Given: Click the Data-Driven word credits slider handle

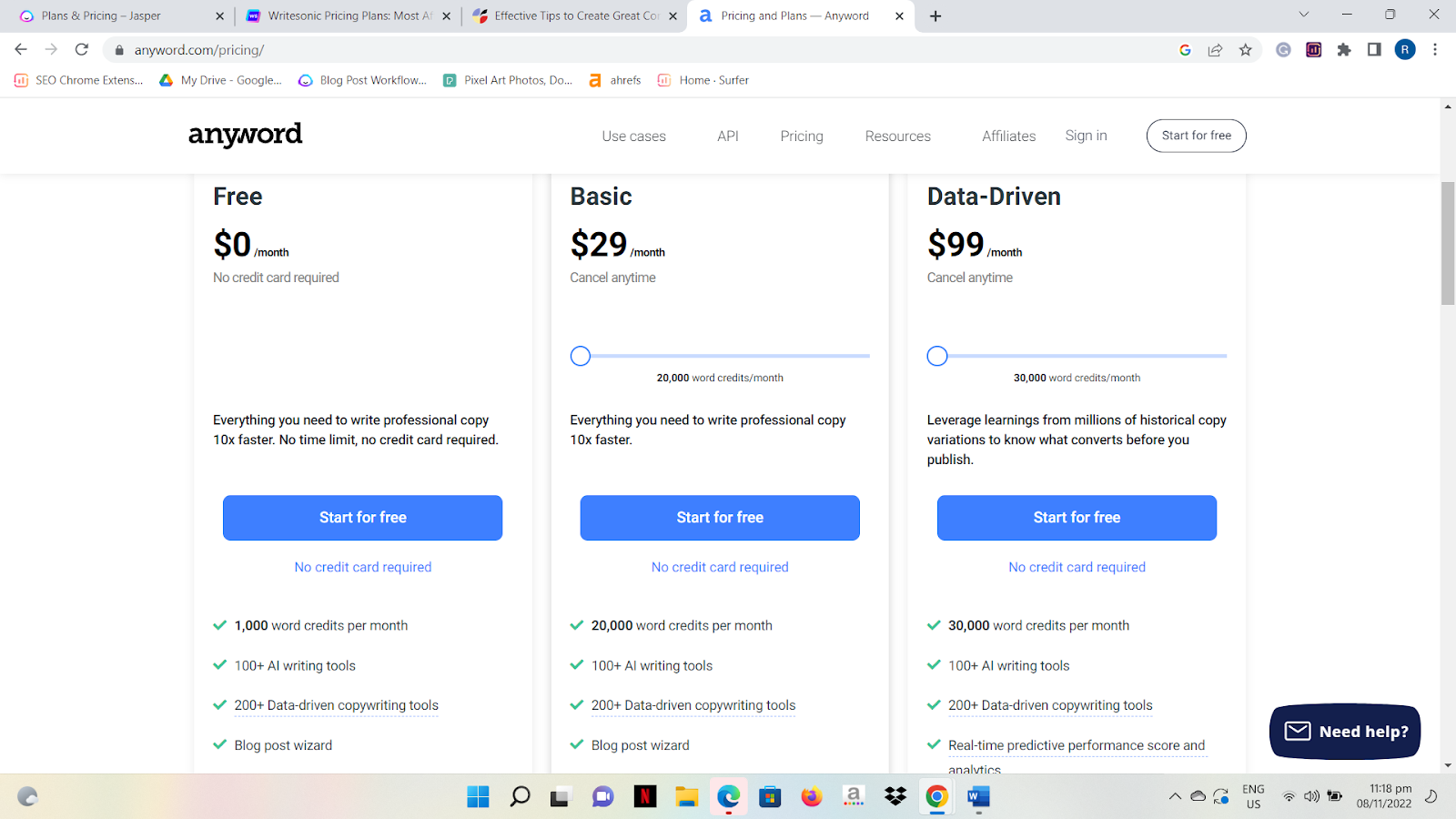Looking at the screenshot, I should tap(937, 356).
